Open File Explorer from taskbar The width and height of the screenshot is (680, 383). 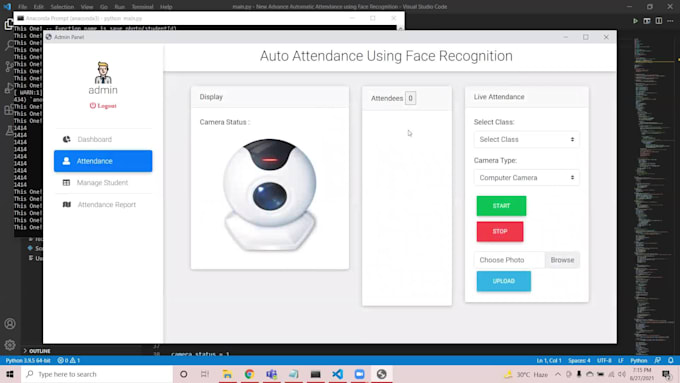coord(227,374)
